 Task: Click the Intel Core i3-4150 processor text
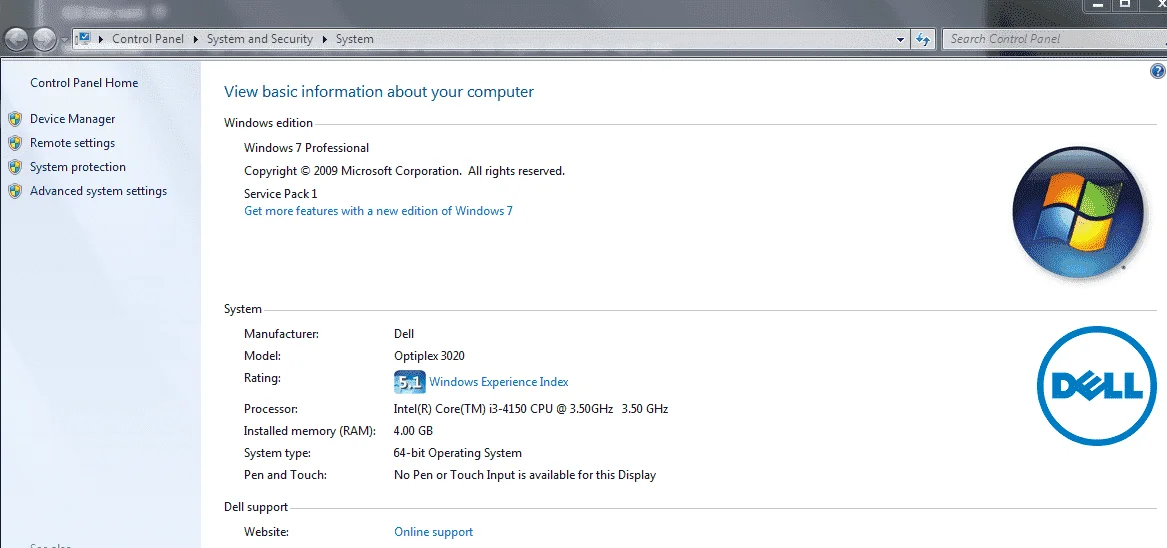tap(531, 409)
